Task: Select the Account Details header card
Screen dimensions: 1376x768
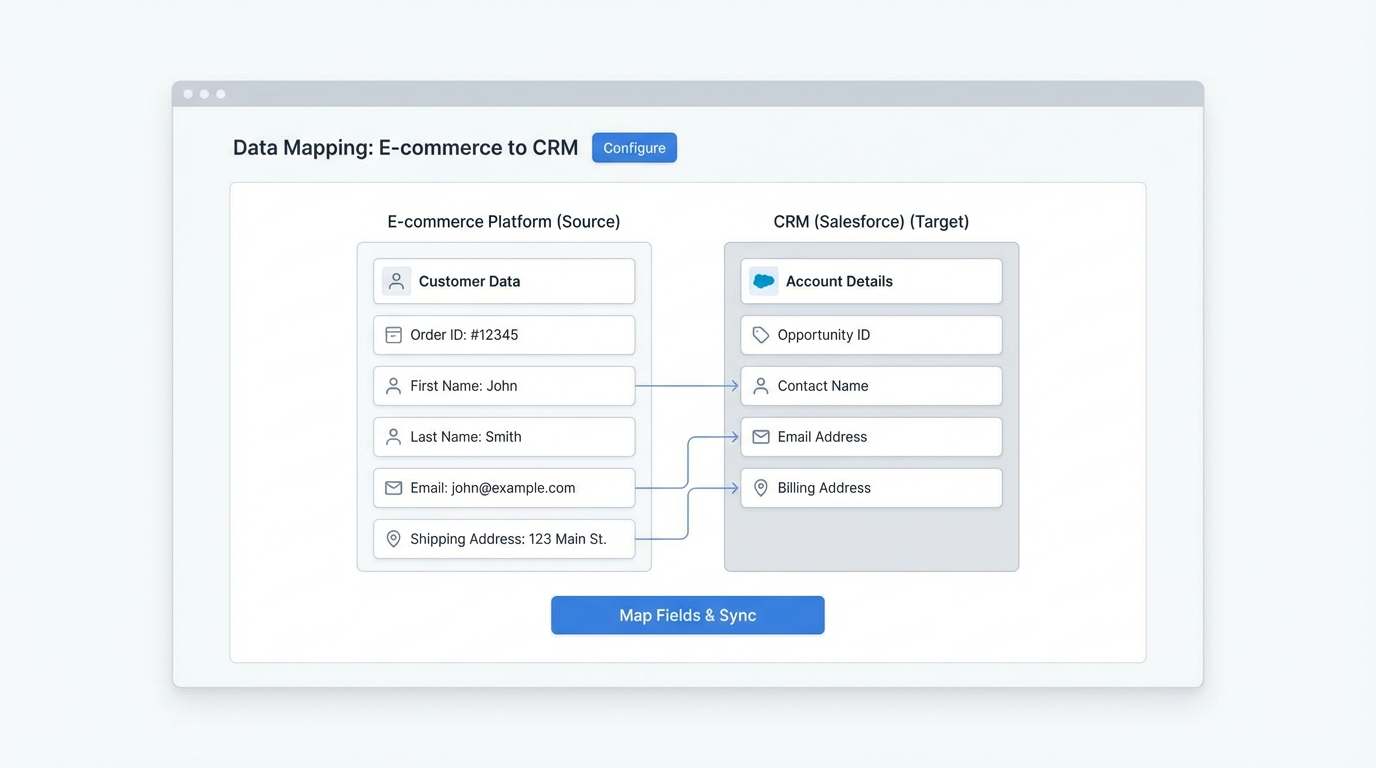Action: click(870, 281)
